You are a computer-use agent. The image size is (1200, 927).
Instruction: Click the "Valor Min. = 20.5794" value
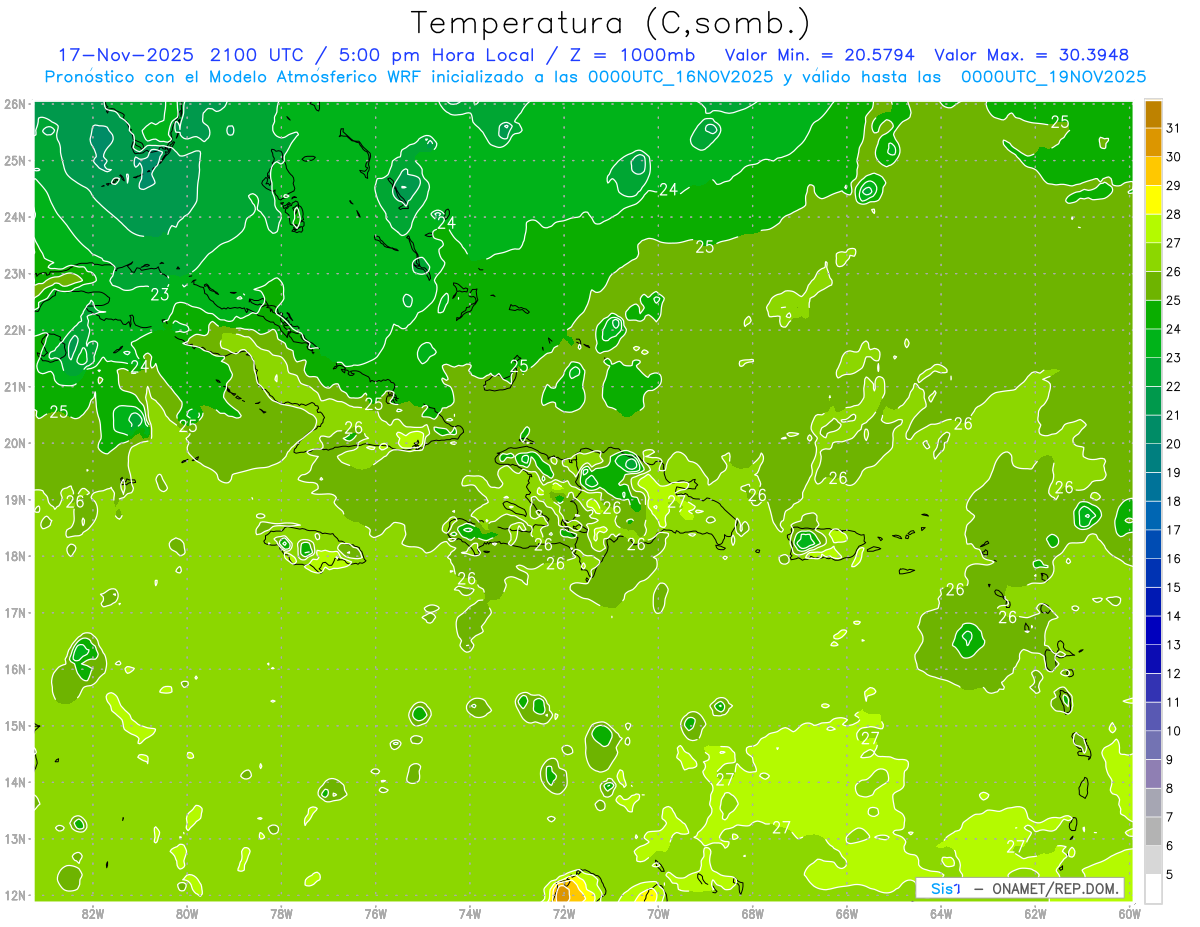[x=819, y=55]
